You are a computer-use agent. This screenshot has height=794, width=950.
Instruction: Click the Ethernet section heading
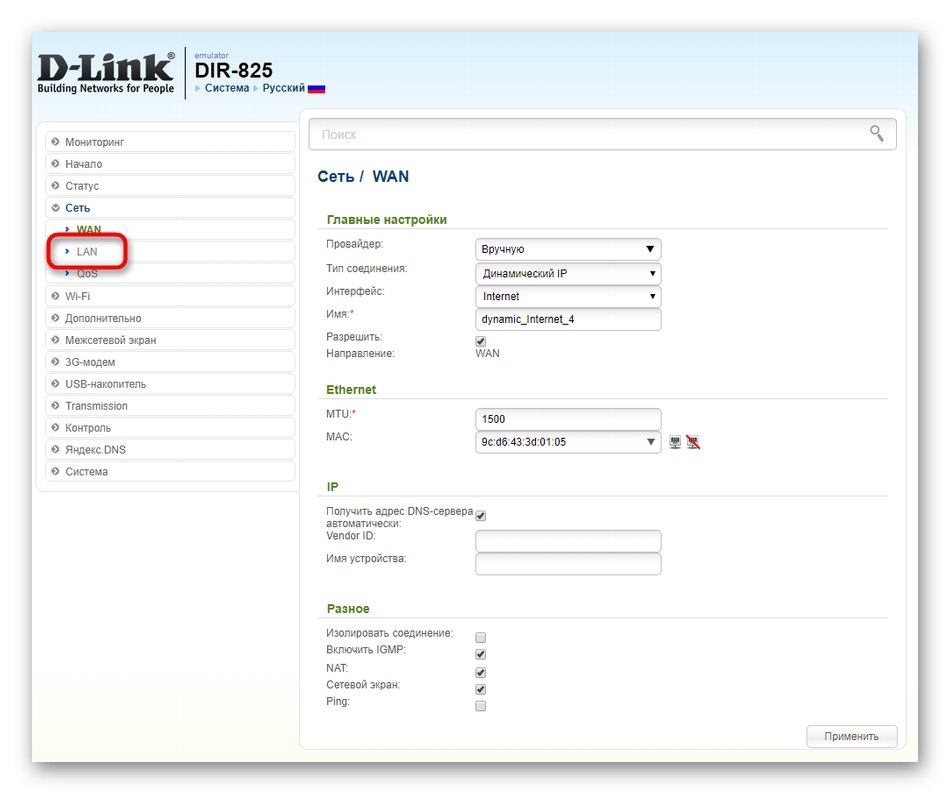351,389
